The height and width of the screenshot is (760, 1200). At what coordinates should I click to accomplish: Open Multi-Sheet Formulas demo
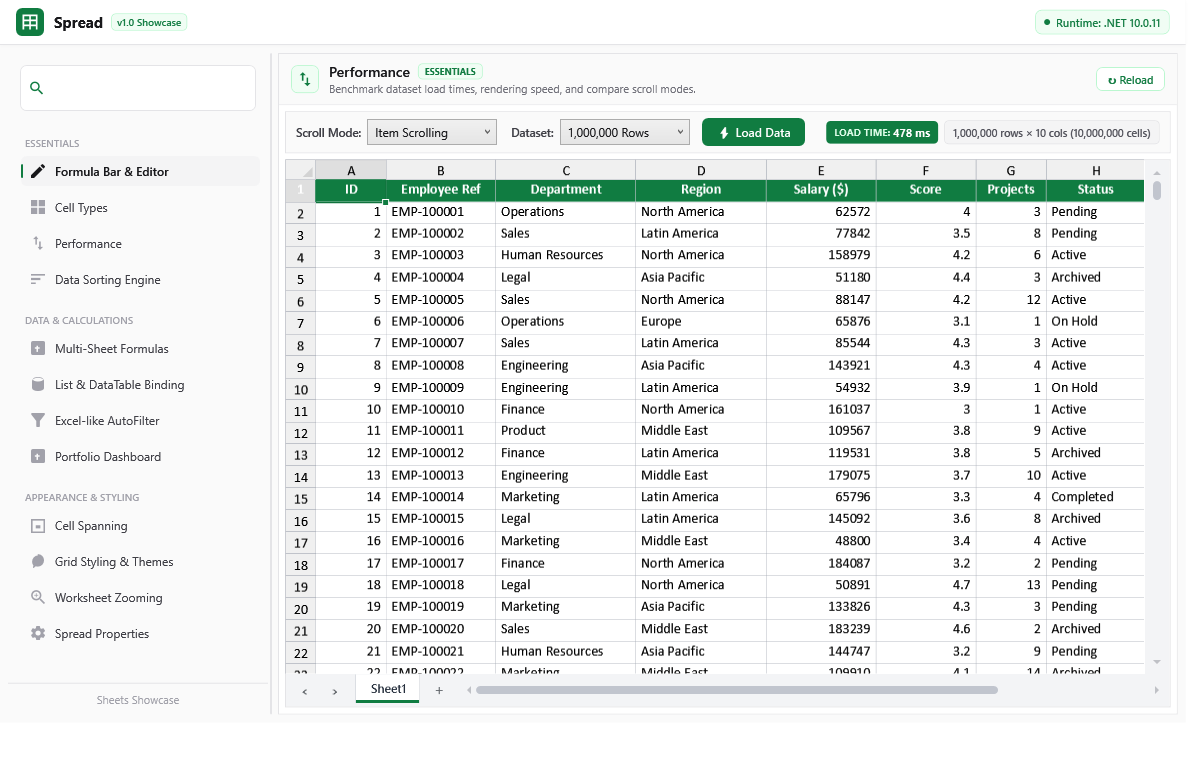point(140,349)
